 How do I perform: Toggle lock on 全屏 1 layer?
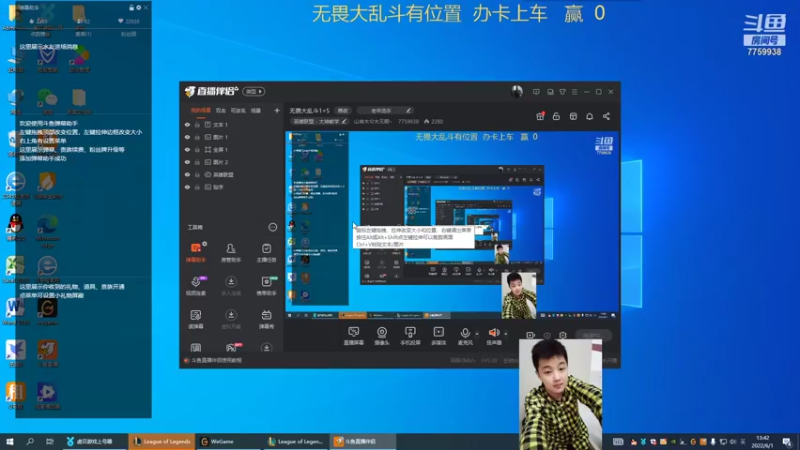point(197,149)
